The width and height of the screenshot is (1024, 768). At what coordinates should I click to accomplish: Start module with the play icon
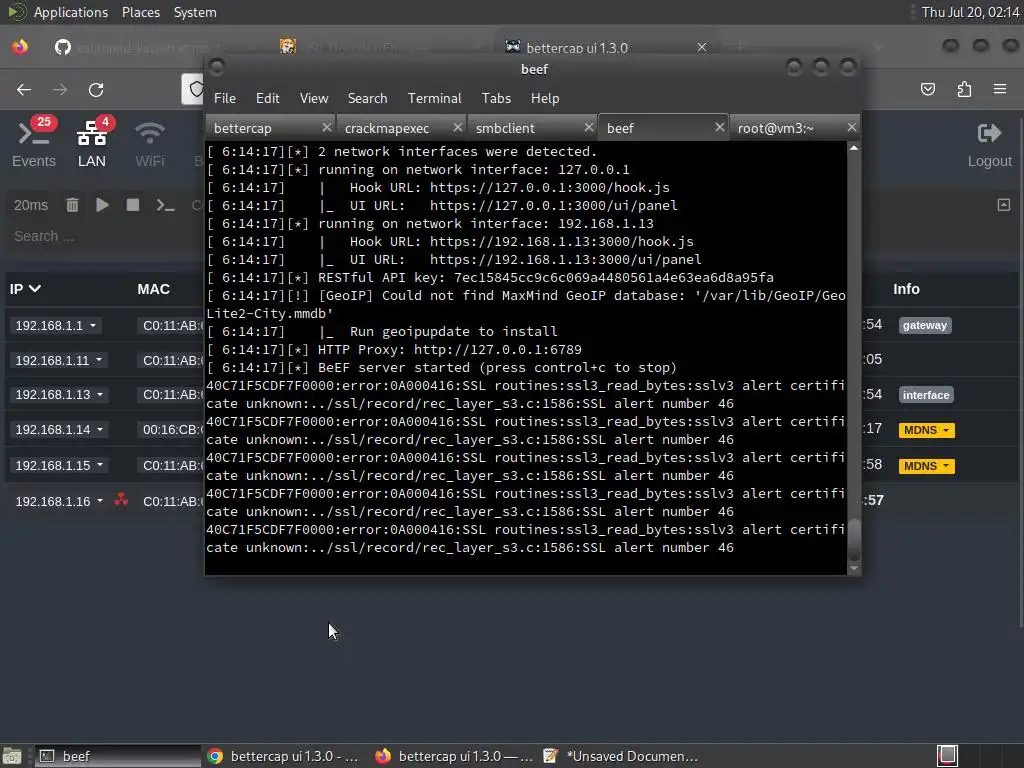(103, 205)
